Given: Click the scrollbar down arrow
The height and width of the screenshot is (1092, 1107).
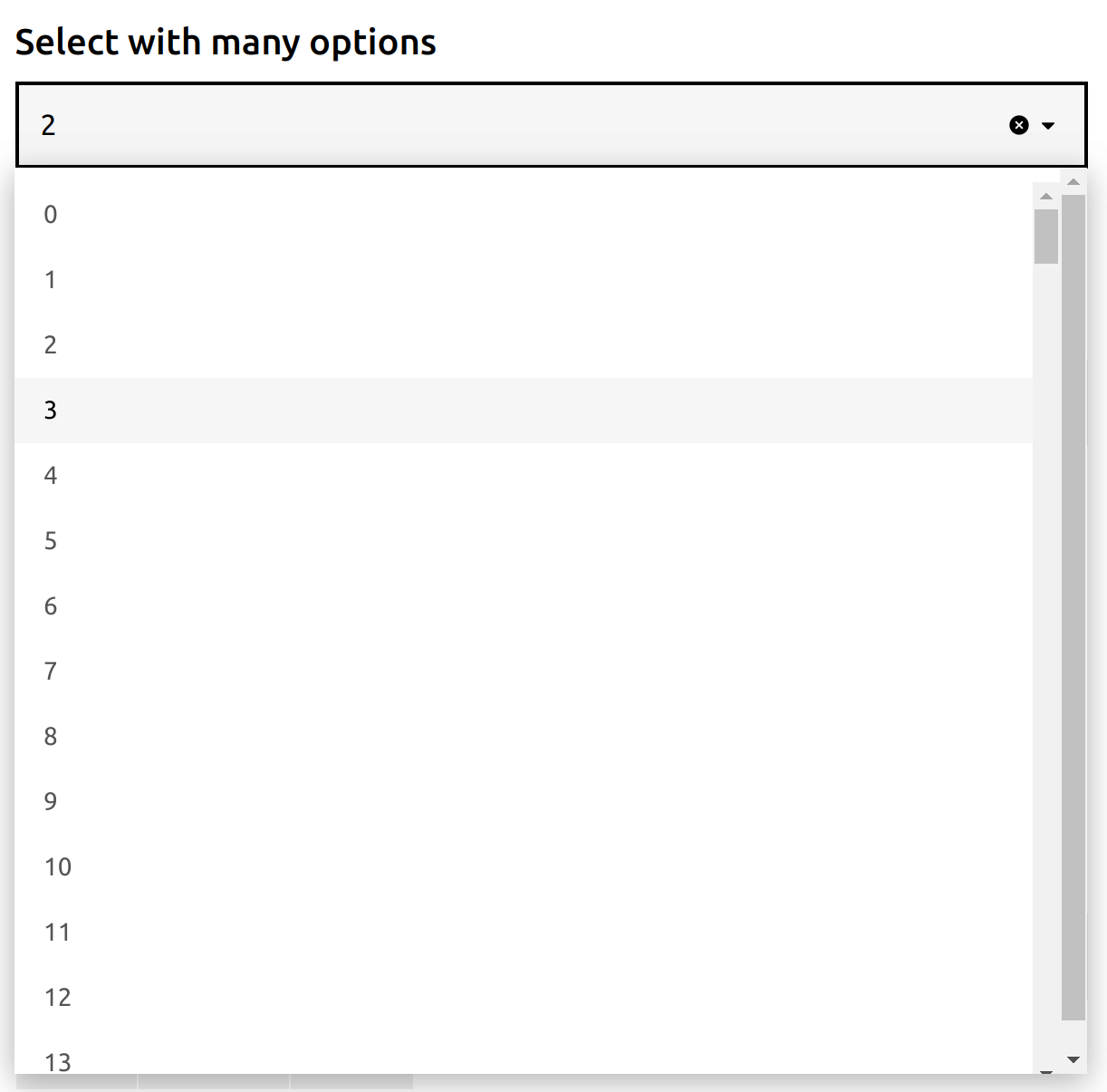Looking at the screenshot, I should pos(1073,1058).
